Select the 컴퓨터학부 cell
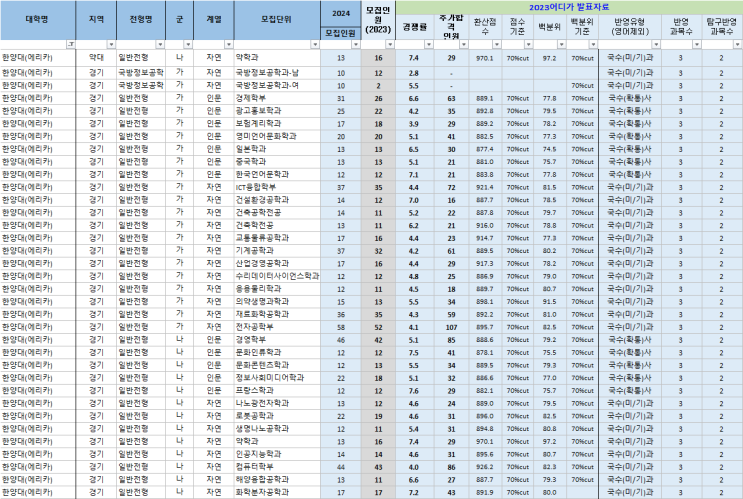 277,467
